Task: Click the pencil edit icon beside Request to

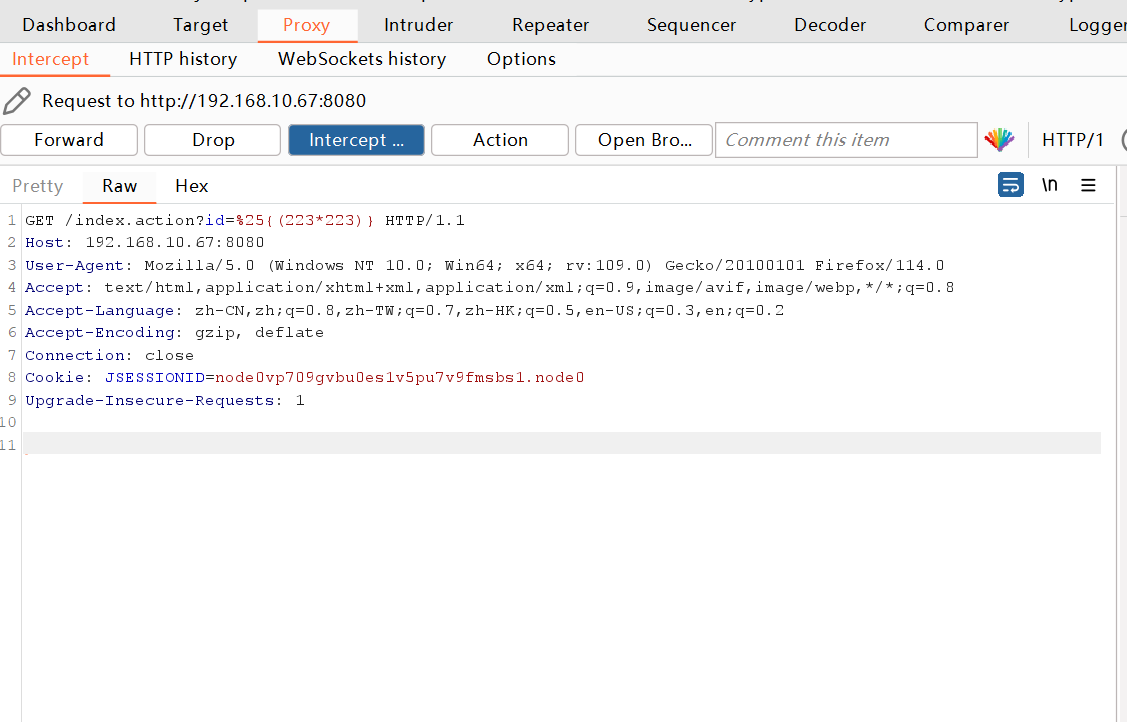Action: (17, 101)
